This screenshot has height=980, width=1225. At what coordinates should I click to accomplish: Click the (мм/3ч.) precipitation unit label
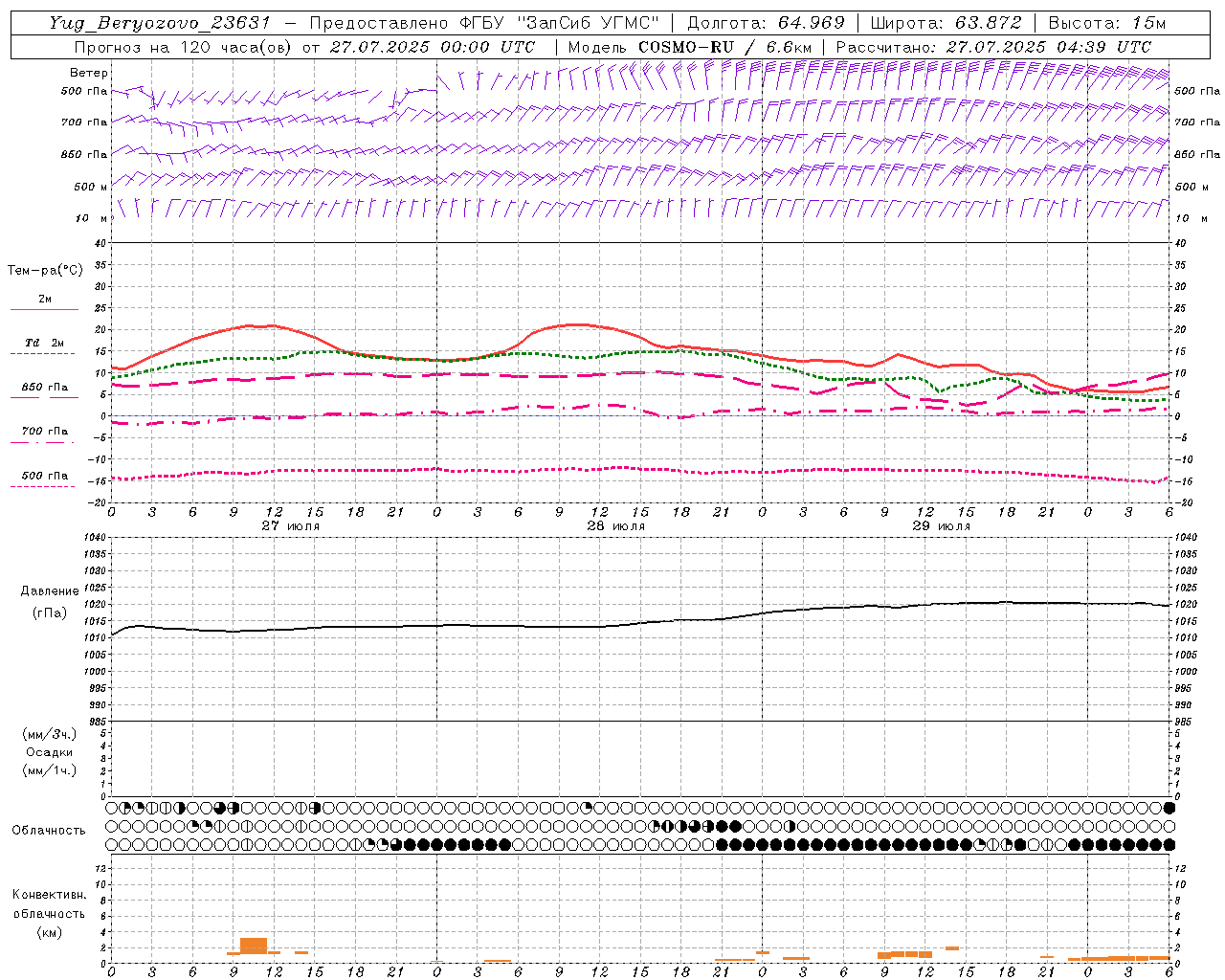tap(50, 734)
